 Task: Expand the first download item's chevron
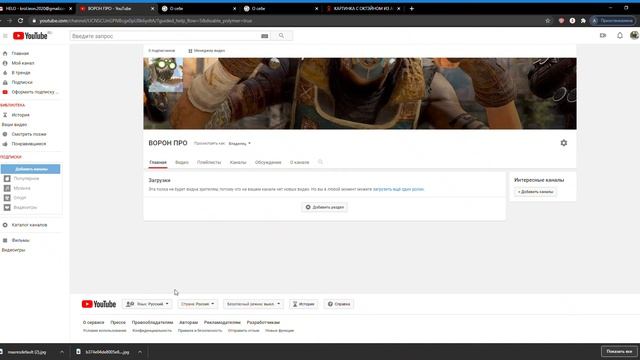[x=62, y=352]
